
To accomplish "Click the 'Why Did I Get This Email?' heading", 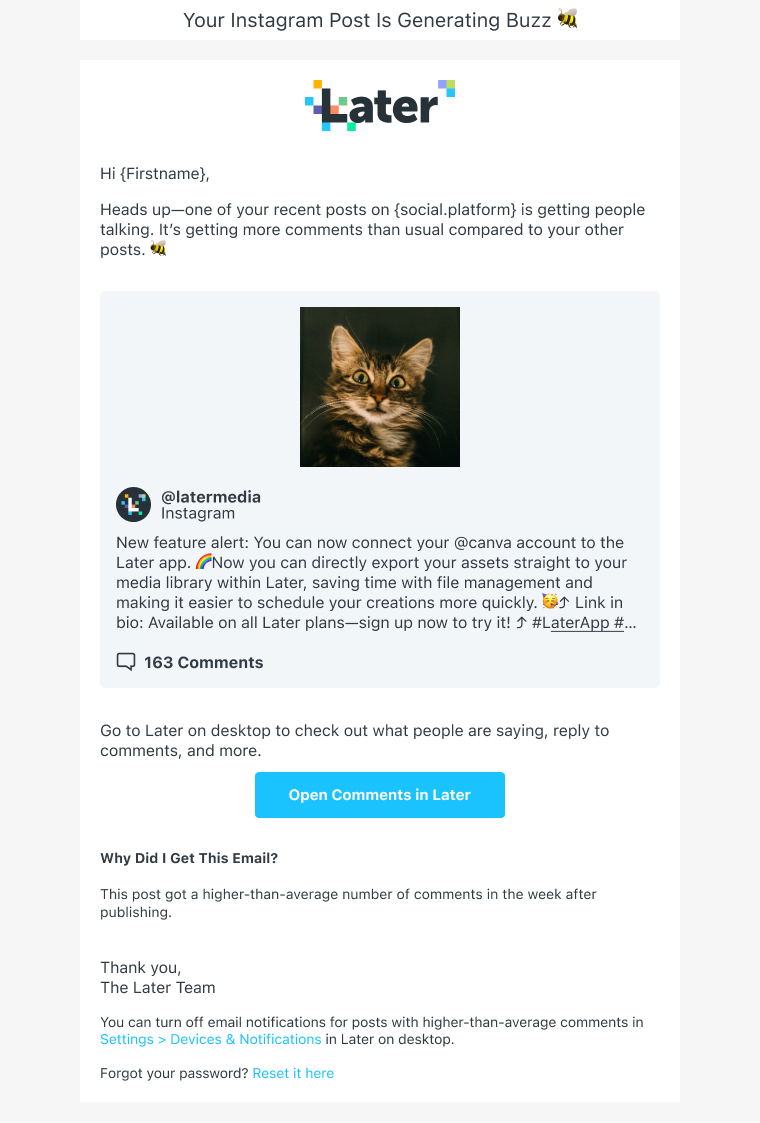I will coord(189,858).
